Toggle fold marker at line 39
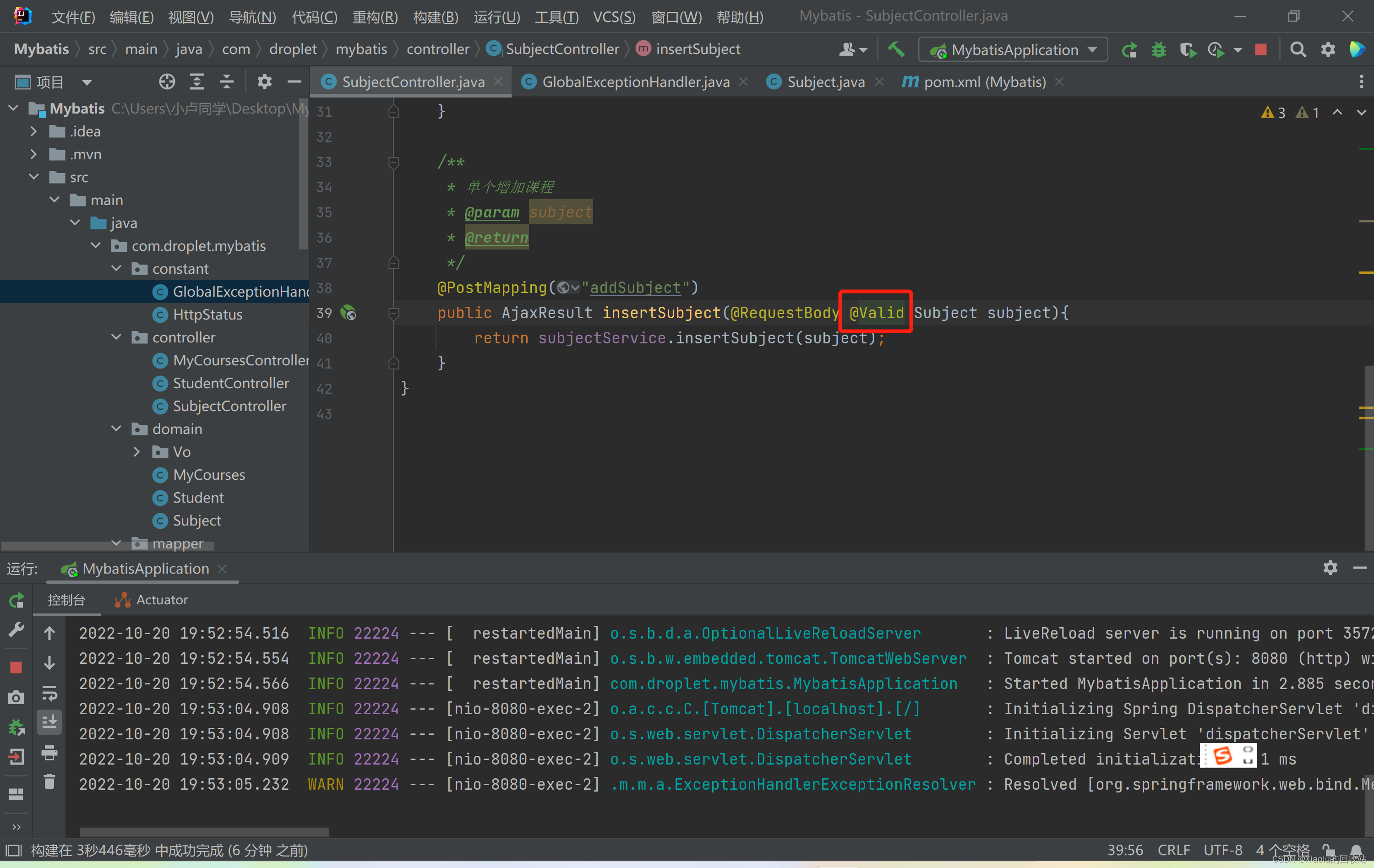This screenshot has height=868, width=1374. pyautogui.click(x=394, y=313)
